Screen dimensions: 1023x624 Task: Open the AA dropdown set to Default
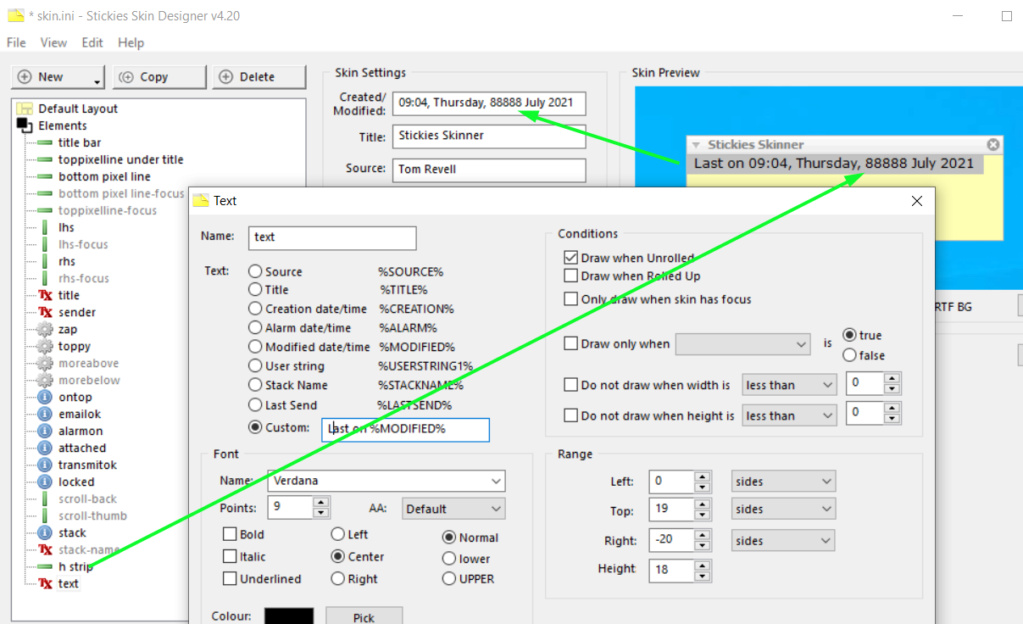[453, 508]
